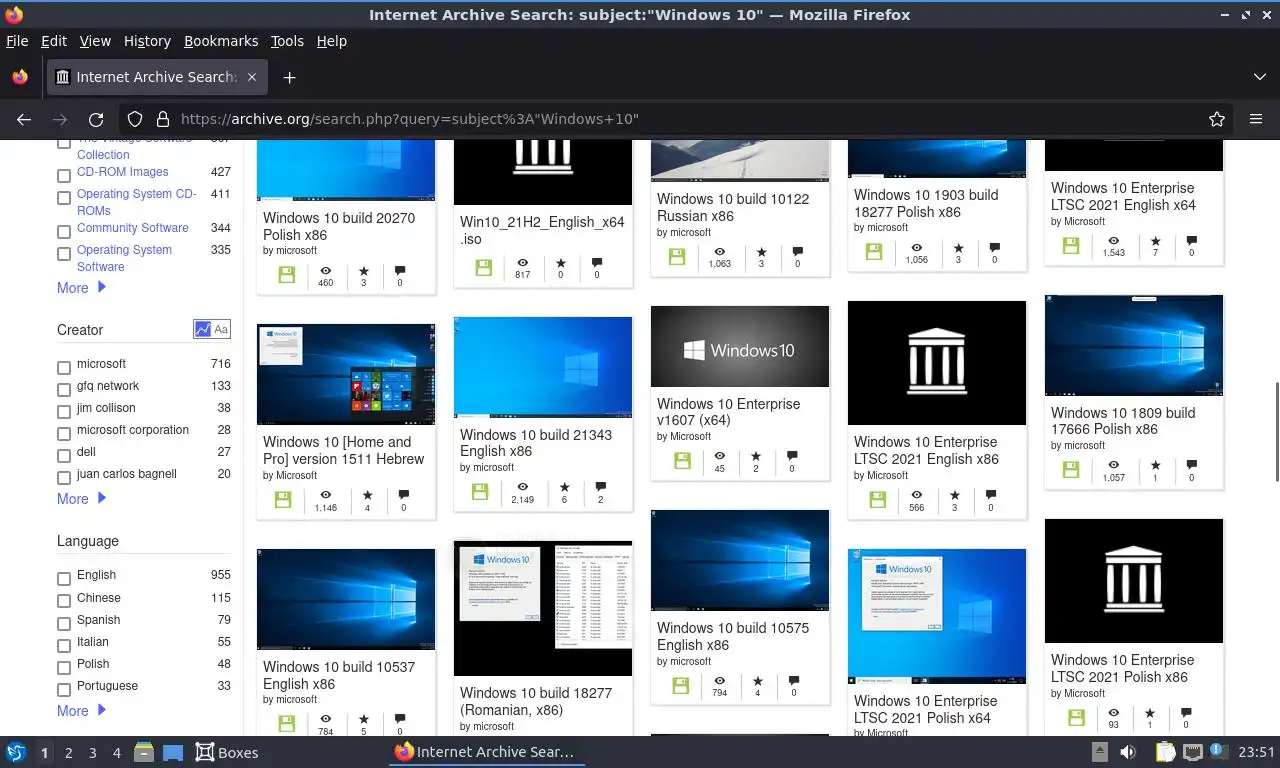Close the Internet Archive Search tab

252,77
